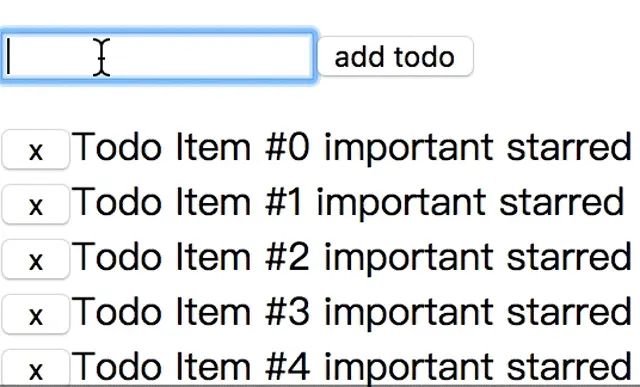This screenshot has width=640, height=387.
Task: Remove Todo Item #0 with its x button
Action: [x=36, y=149]
